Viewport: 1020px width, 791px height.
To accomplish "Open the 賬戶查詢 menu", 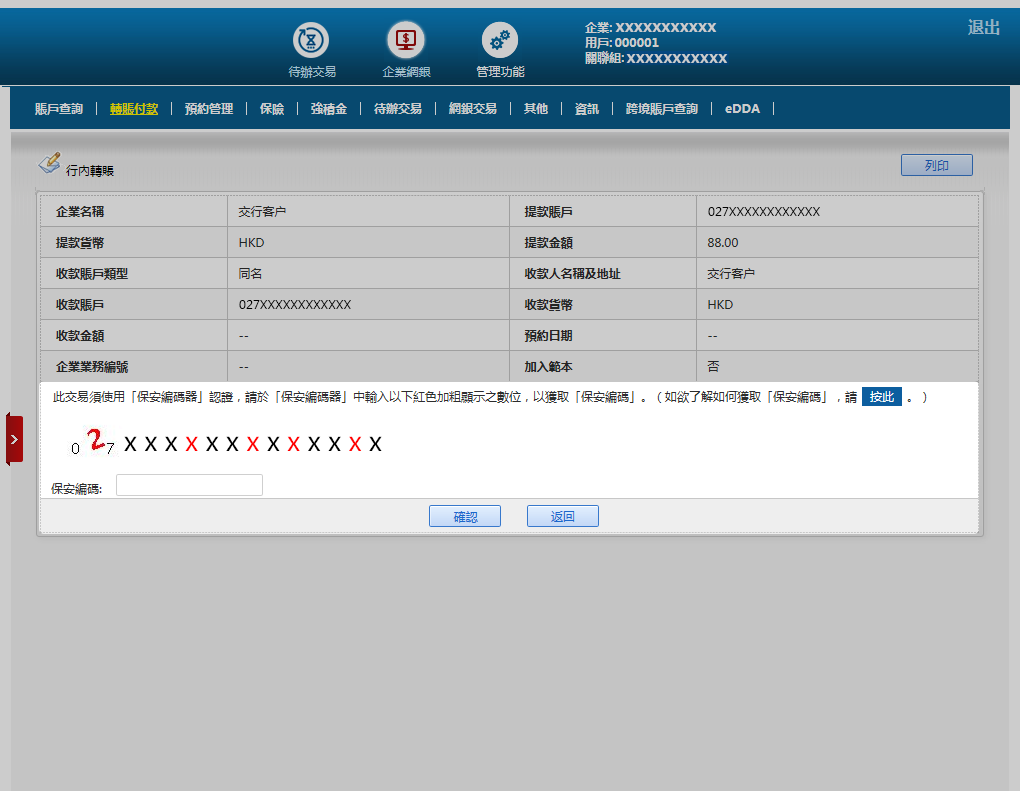I will click(59, 109).
